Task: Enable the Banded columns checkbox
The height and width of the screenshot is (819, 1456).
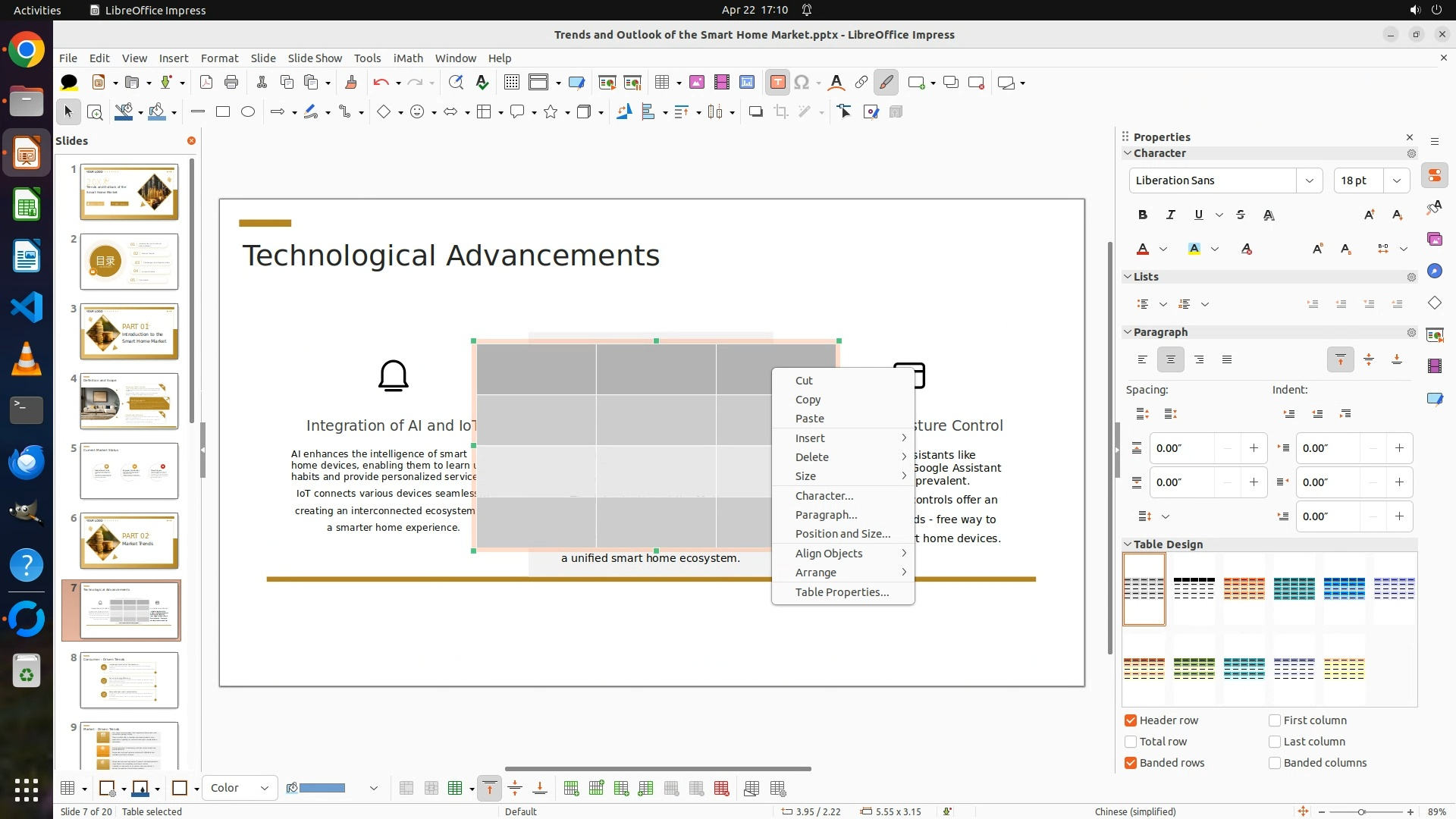Action: pyautogui.click(x=1275, y=763)
